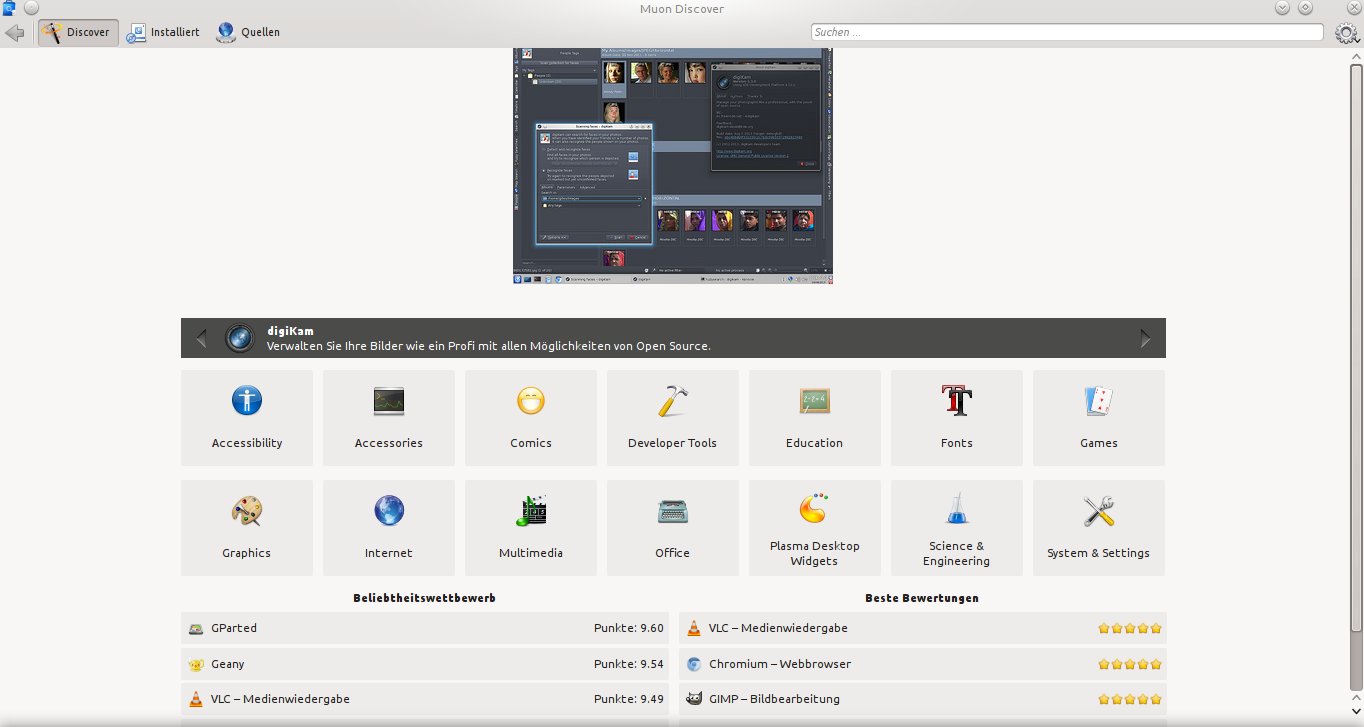Screen dimensions: 1364x727
Task: Select 'VLC – Medienwiedergabe' in popularity list
Action: point(280,699)
